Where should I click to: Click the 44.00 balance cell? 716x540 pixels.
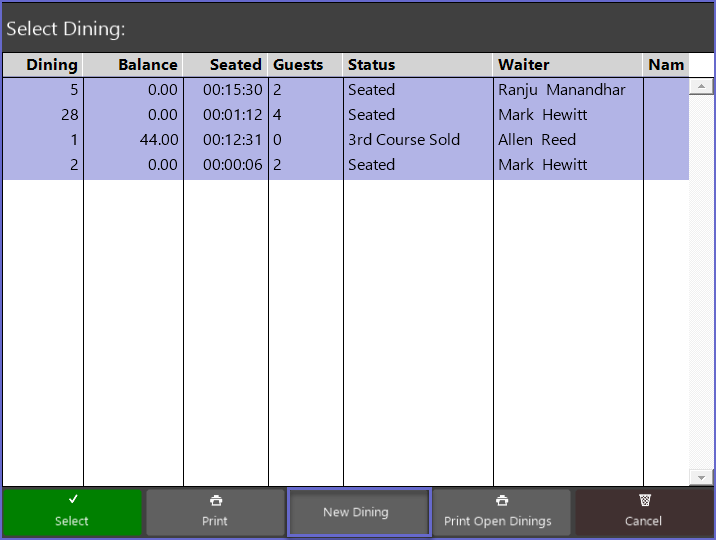[x=159, y=140]
